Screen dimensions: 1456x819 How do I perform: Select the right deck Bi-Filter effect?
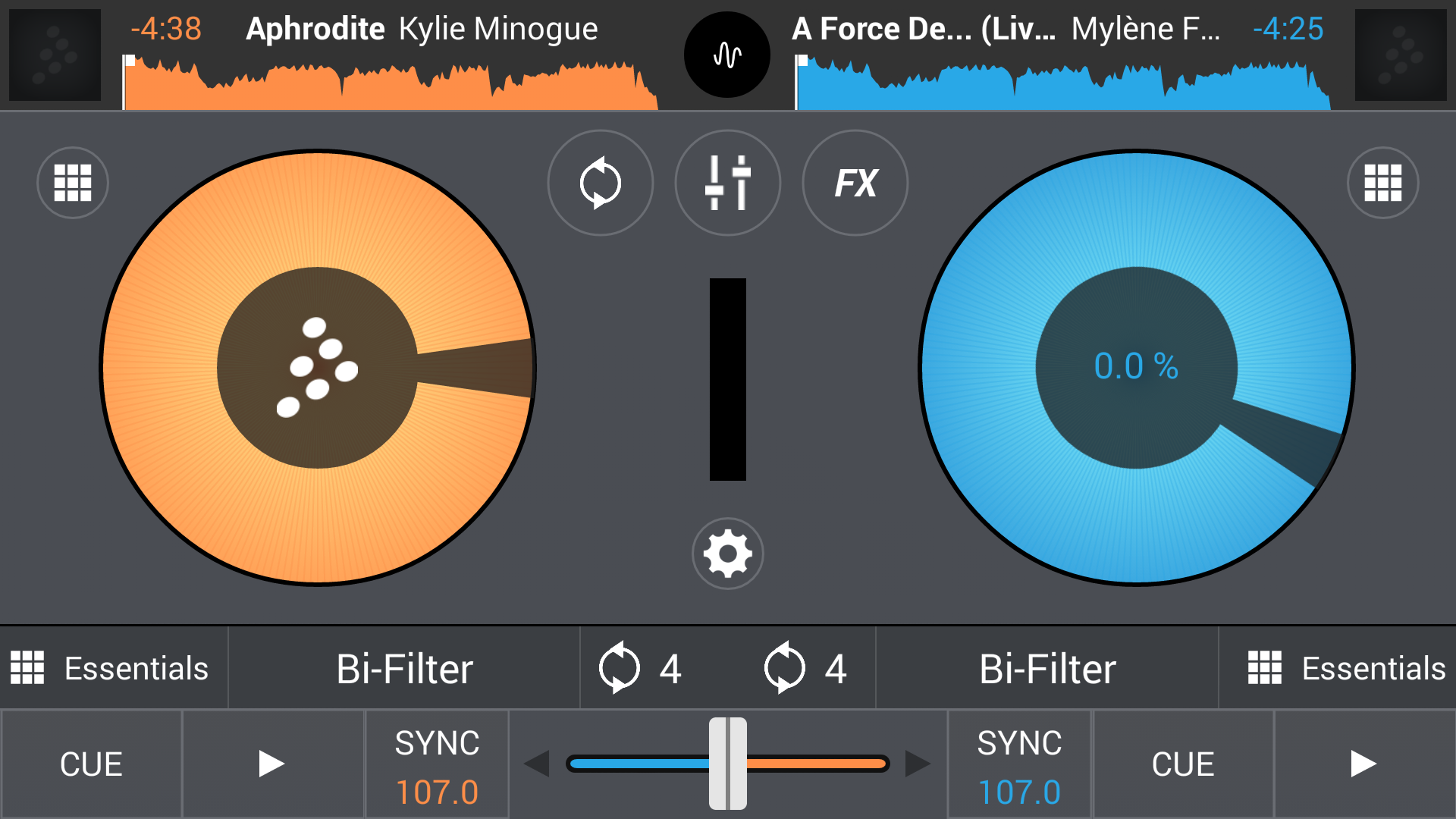(x=1047, y=668)
